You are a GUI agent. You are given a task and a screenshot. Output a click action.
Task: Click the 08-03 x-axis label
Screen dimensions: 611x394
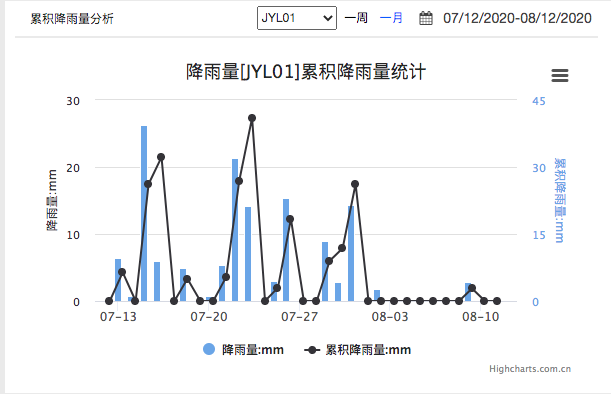click(390, 317)
